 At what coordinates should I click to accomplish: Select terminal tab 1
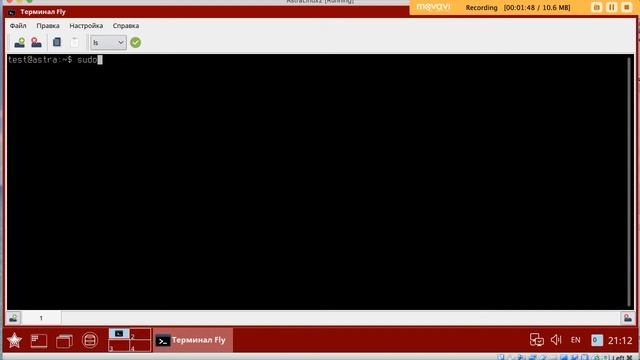[x=41, y=318]
